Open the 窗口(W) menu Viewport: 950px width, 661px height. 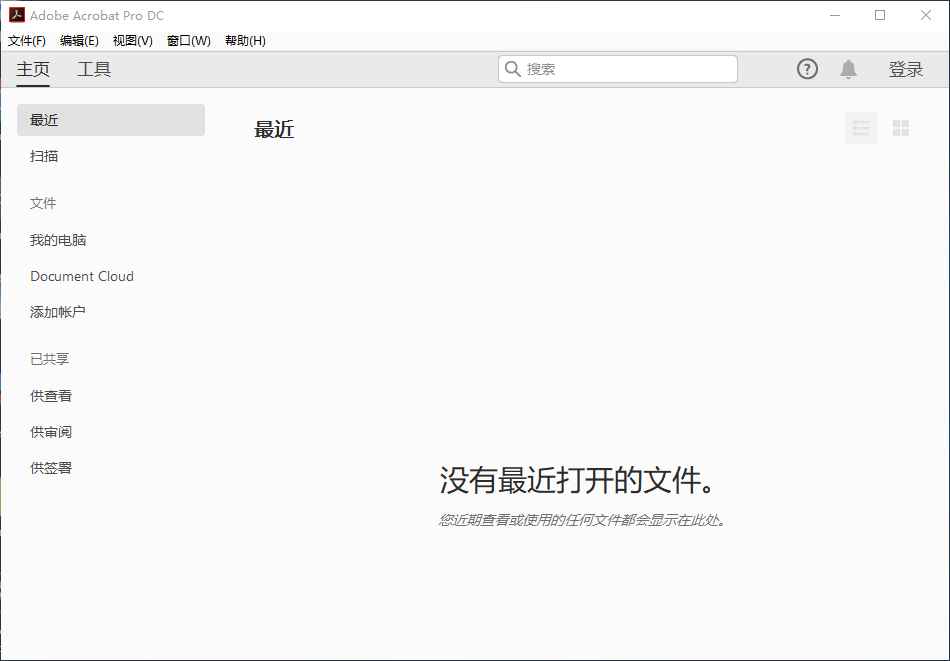[186, 41]
